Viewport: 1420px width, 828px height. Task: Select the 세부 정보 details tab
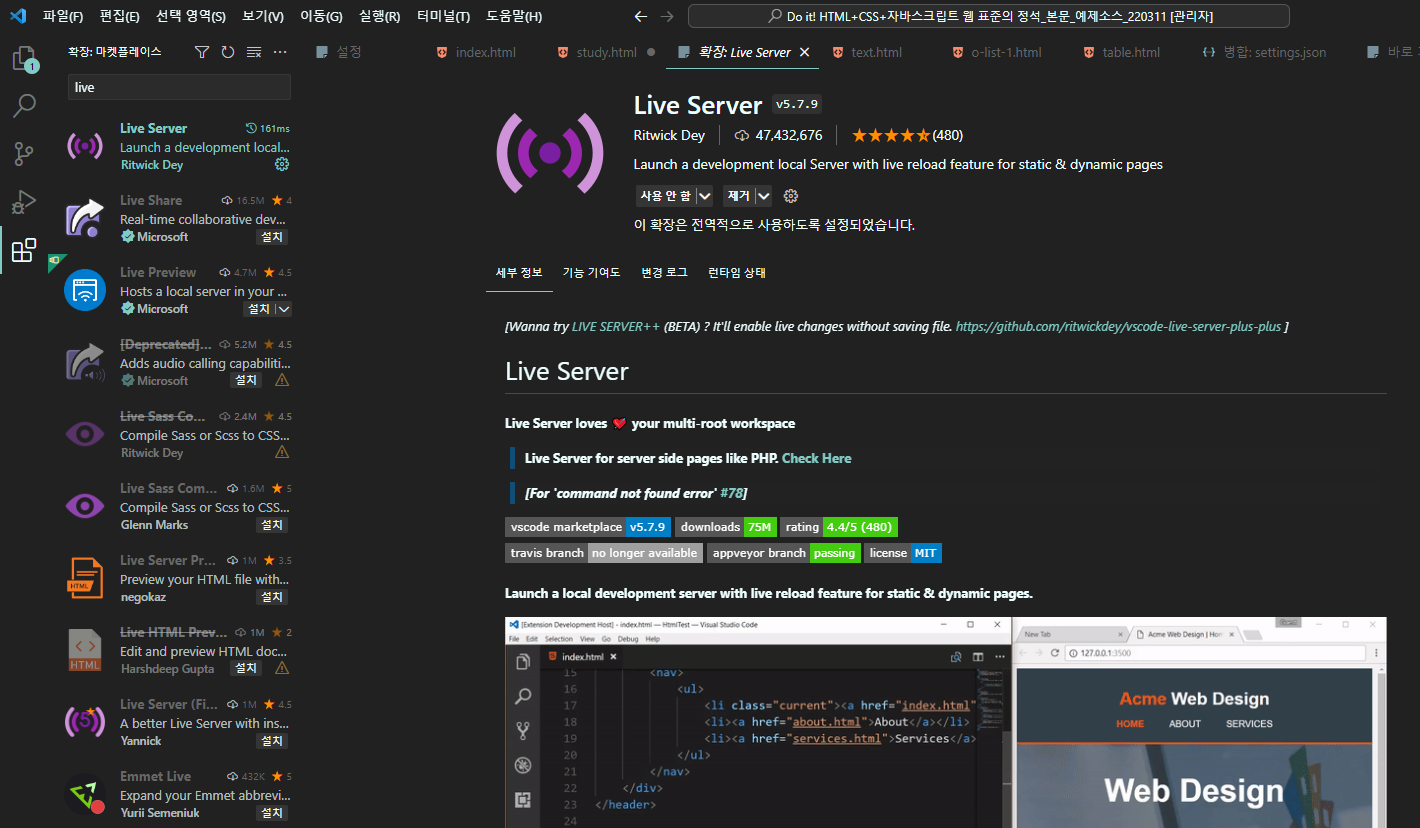click(x=519, y=272)
